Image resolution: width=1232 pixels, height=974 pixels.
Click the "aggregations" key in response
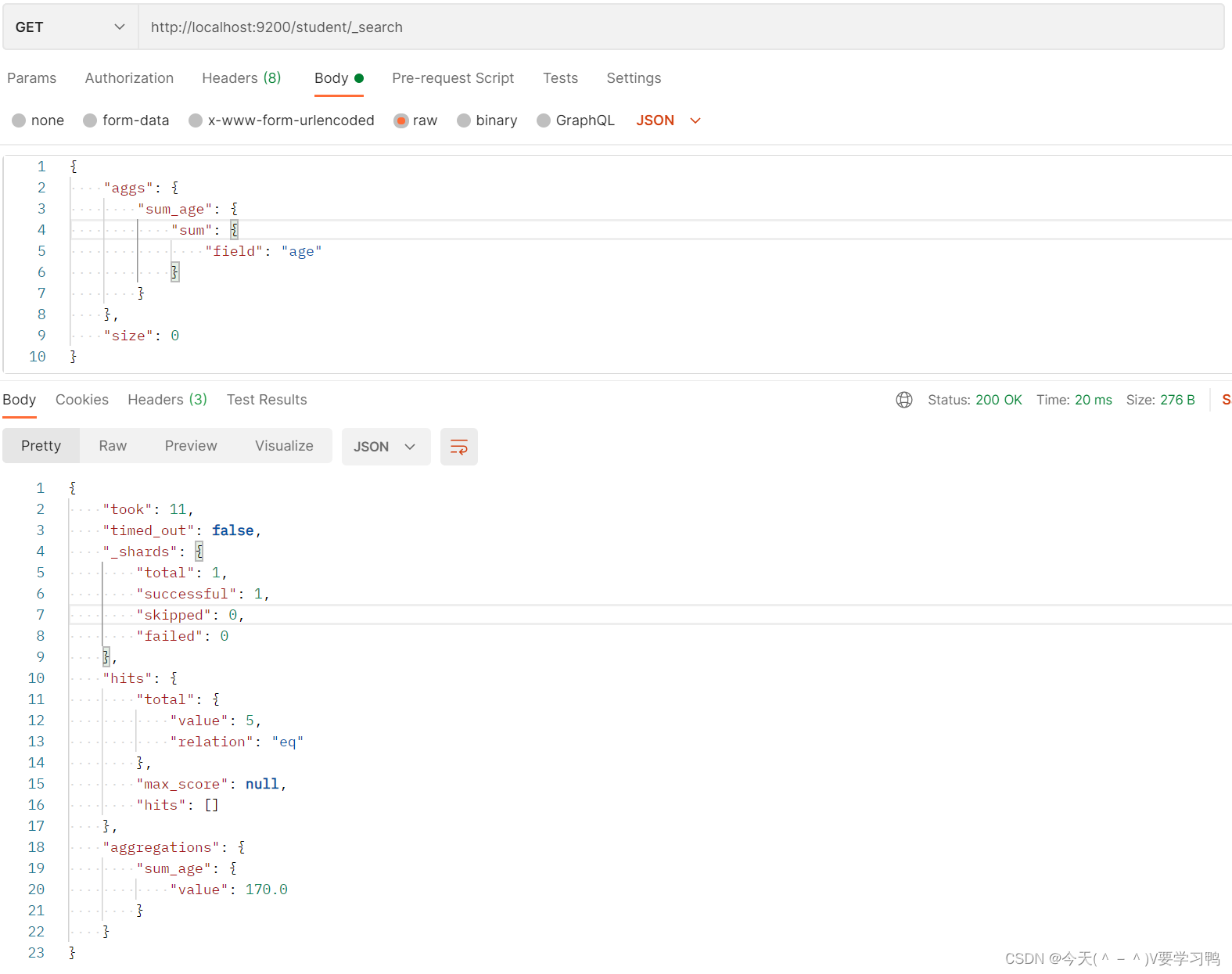pyautogui.click(x=161, y=847)
